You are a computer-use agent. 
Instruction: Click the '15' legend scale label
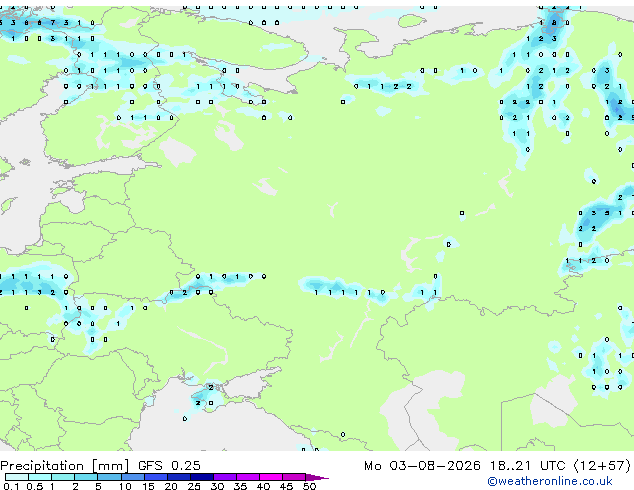tap(148, 486)
